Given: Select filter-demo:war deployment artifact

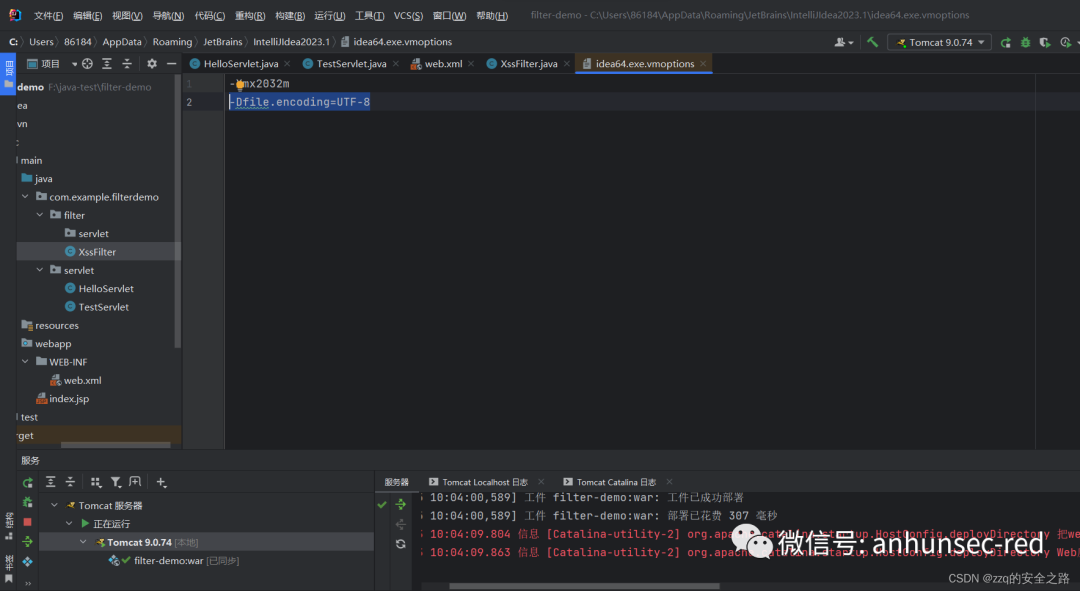Looking at the screenshot, I should (173, 561).
